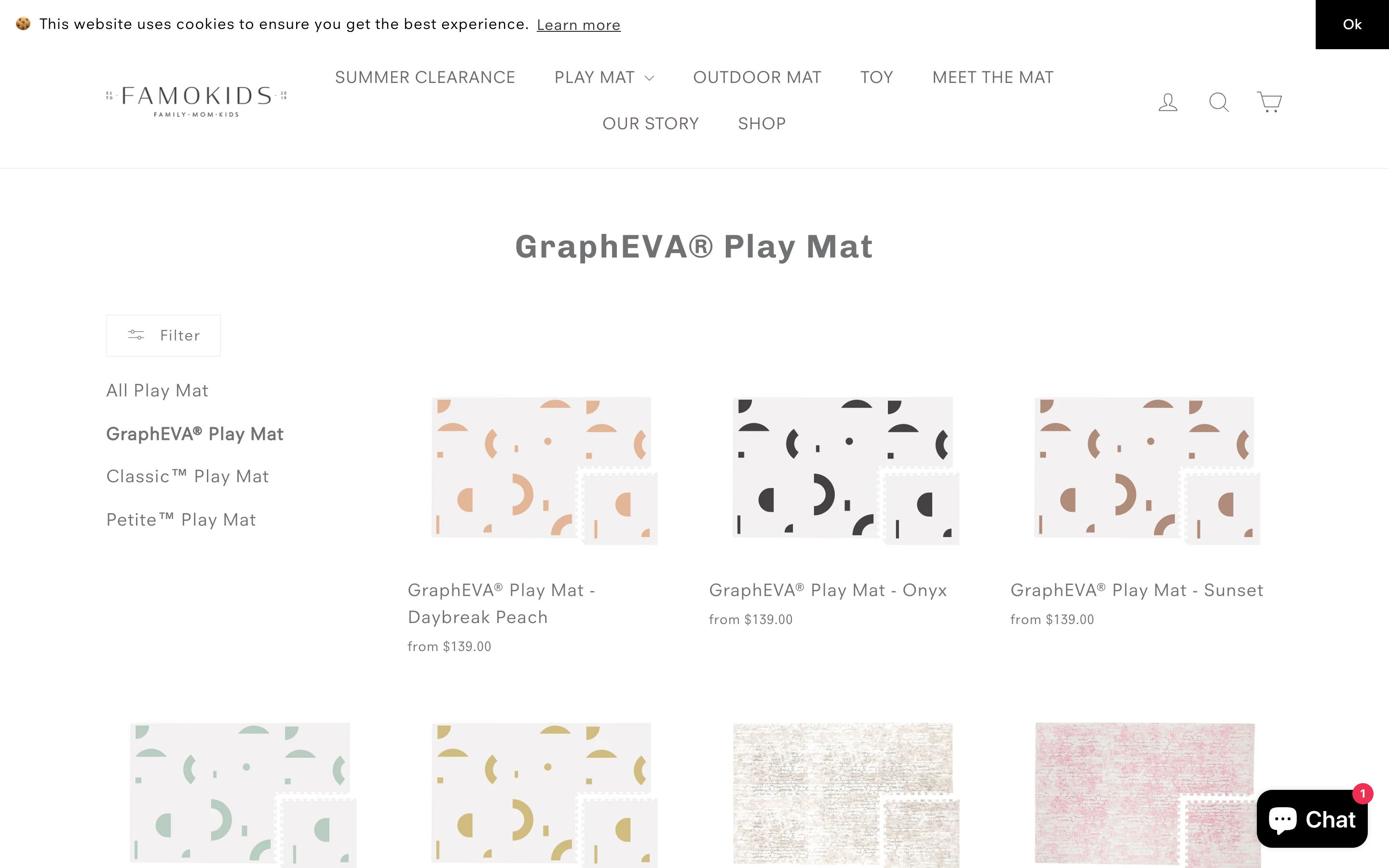Click the Famokids logo

pyautogui.click(x=196, y=101)
